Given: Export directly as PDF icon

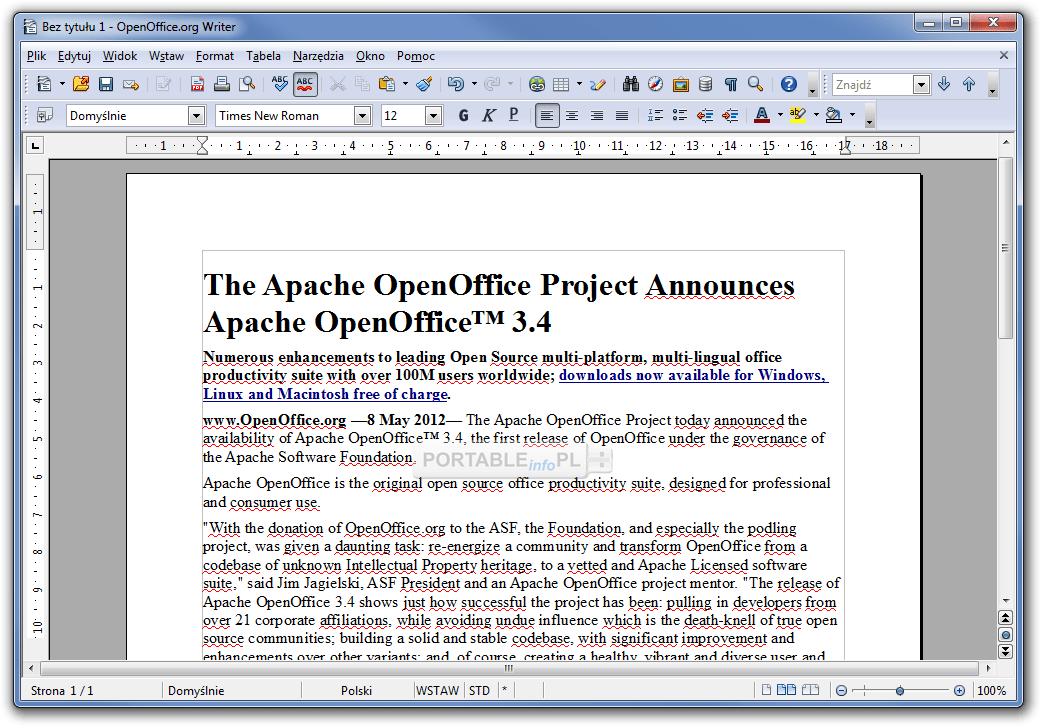Looking at the screenshot, I should 197,84.
